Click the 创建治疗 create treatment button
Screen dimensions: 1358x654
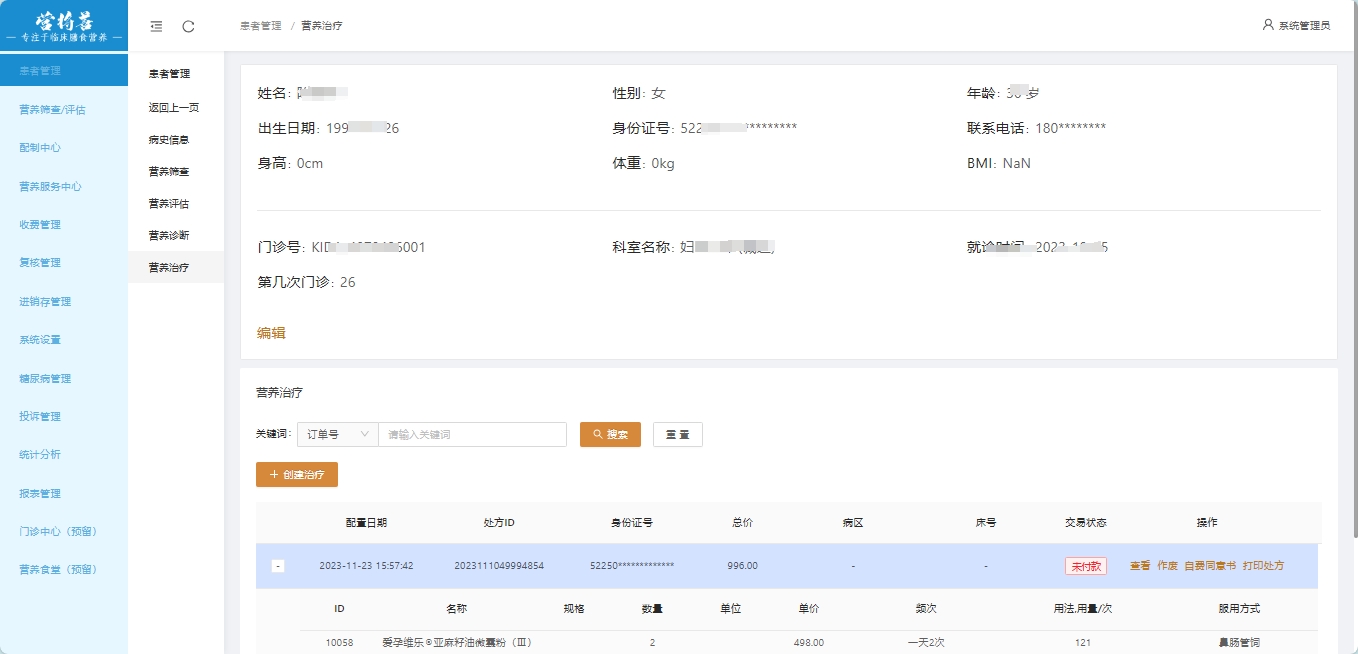click(297, 474)
